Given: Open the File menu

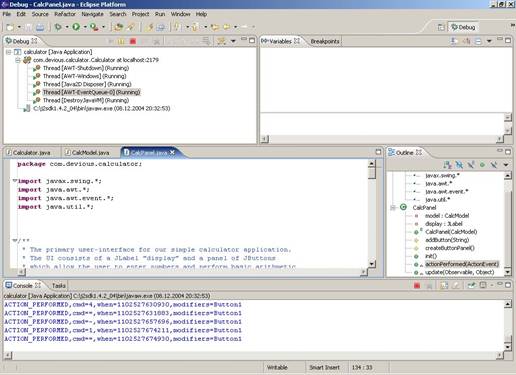Looking at the screenshot, I should [7, 14].
